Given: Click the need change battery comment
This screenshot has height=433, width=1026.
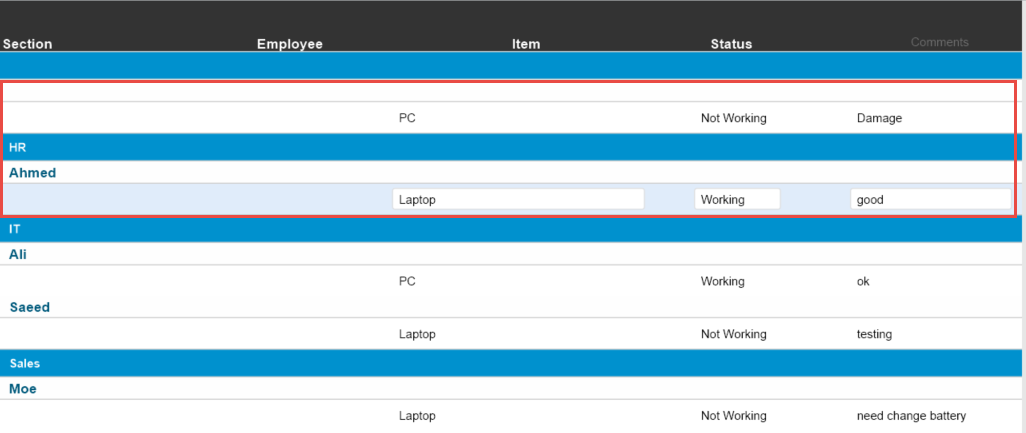Looking at the screenshot, I should (911, 416).
